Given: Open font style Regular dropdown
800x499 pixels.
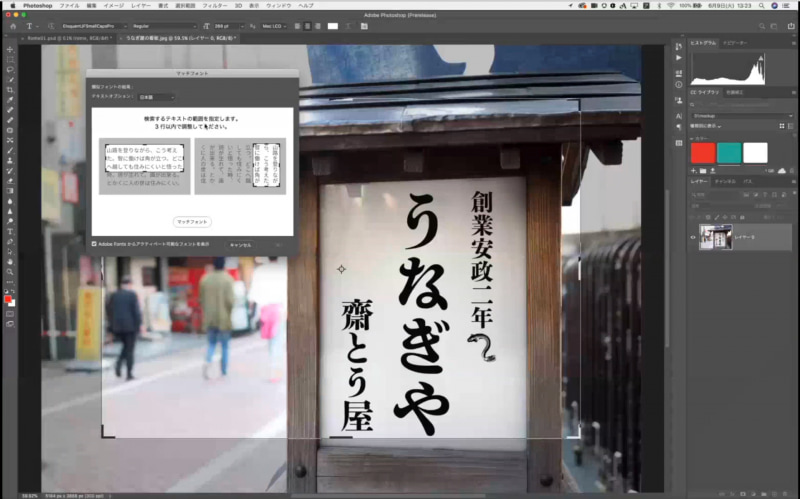Looking at the screenshot, I should click(164, 26).
